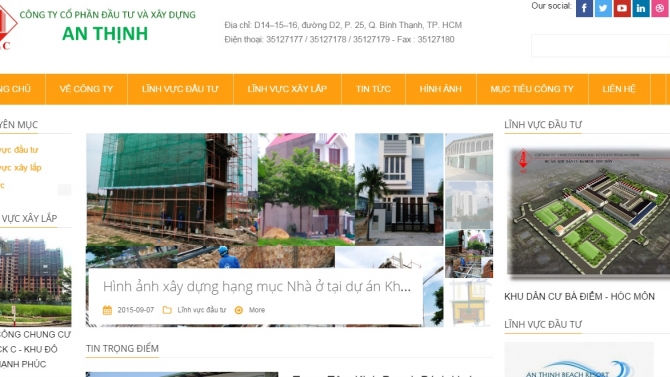Open the VỀ CÔNG TY menu

tap(86, 89)
